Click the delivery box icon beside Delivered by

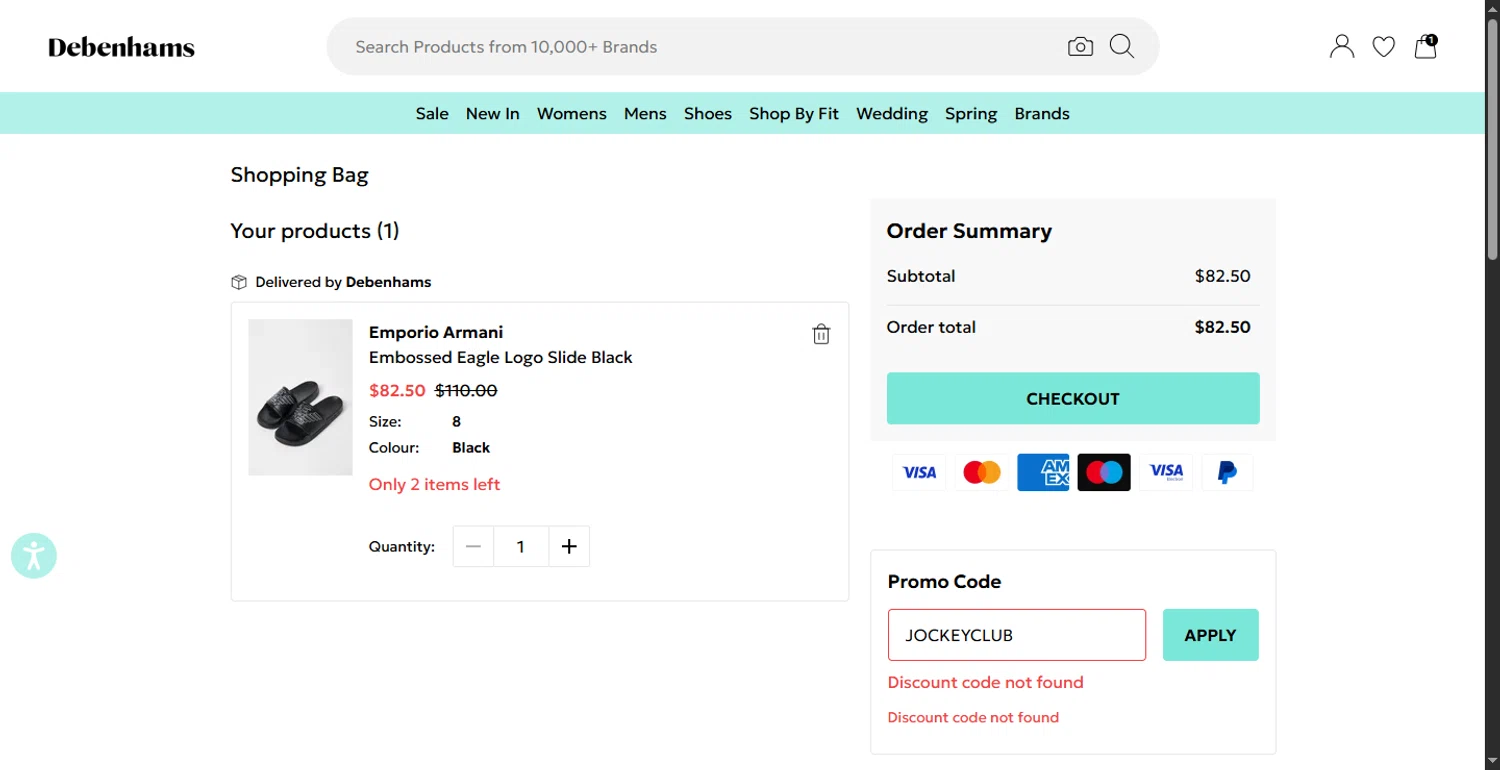[x=239, y=282]
